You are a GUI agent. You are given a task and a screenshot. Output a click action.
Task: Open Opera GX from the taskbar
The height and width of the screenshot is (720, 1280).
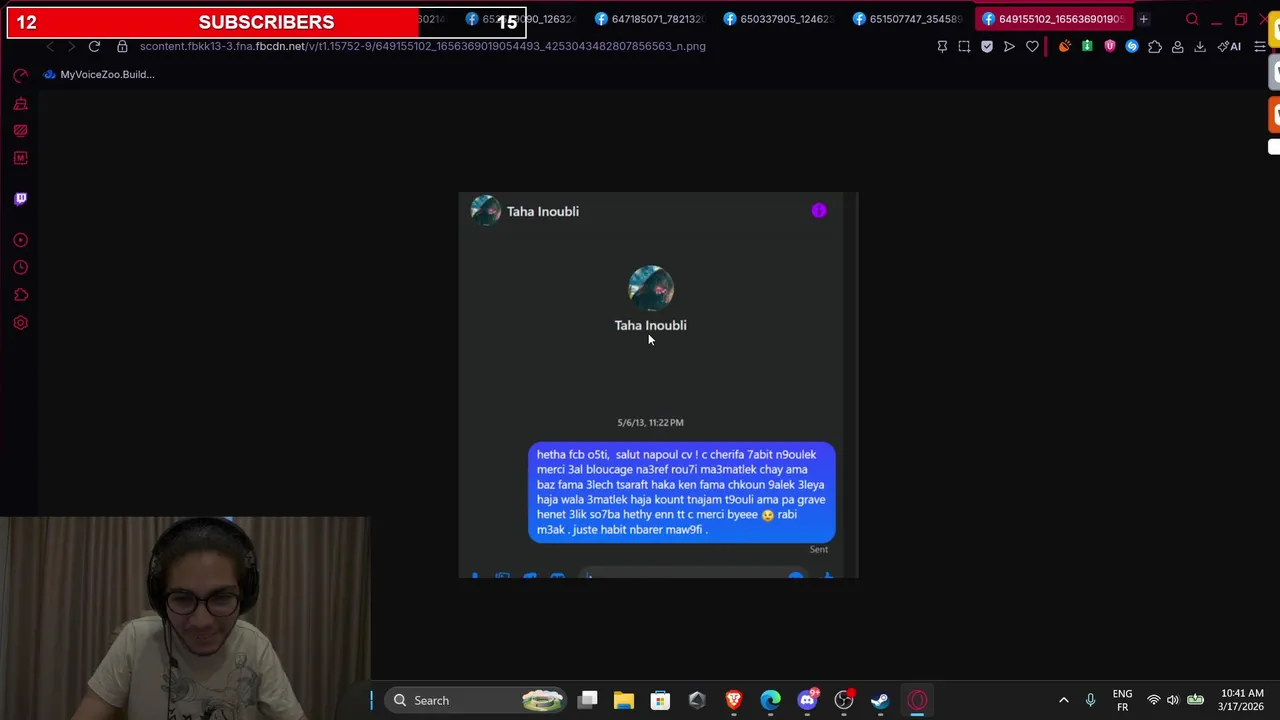[917, 700]
